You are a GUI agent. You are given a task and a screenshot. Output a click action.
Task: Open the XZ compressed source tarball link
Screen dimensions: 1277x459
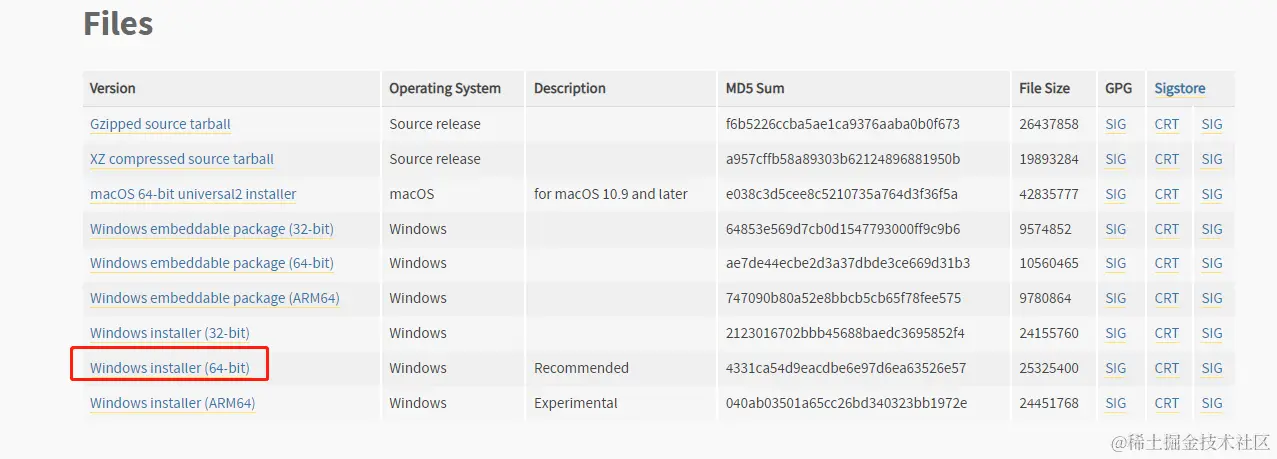tap(181, 159)
